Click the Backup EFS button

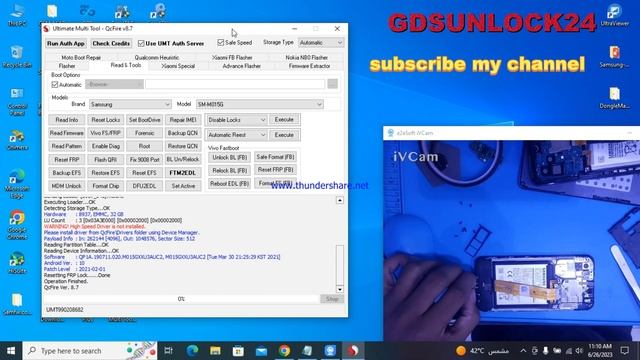pos(67,173)
